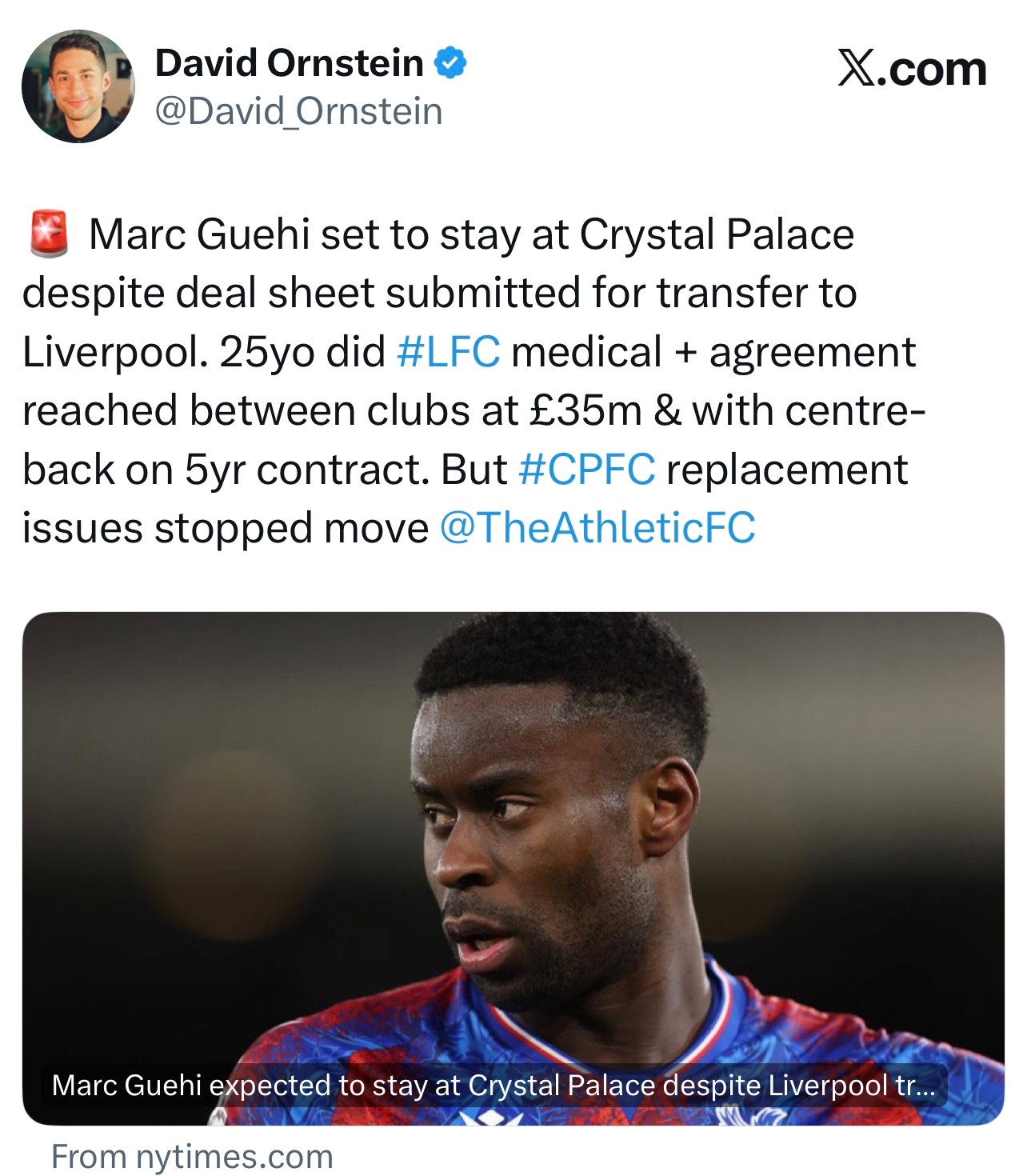The height and width of the screenshot is (1176, 1027).
Task: Open the @TheAthleticFC mention
Action: click(597, 528)
